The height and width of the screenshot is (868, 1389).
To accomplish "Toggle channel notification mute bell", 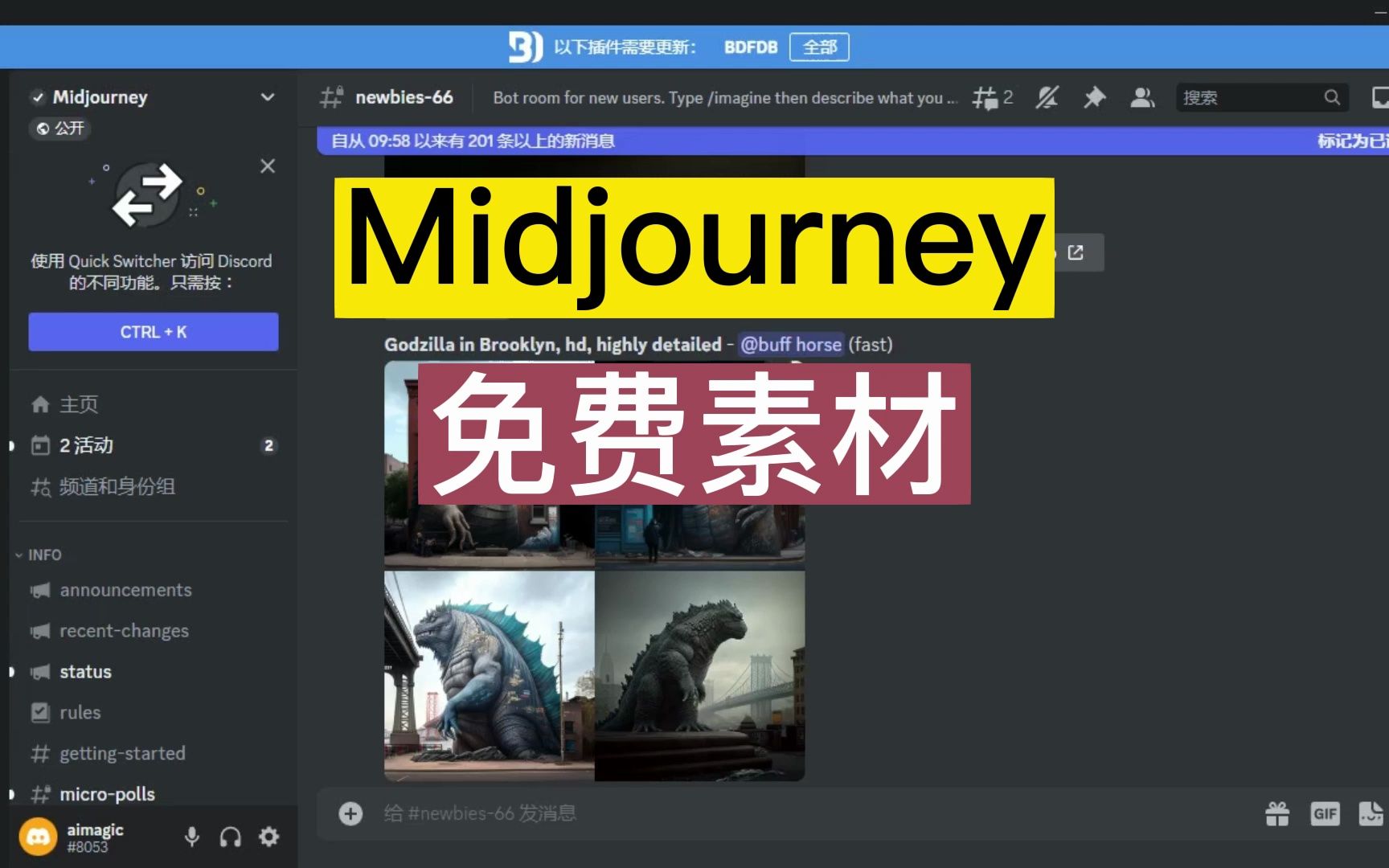I will [1047, 97].
